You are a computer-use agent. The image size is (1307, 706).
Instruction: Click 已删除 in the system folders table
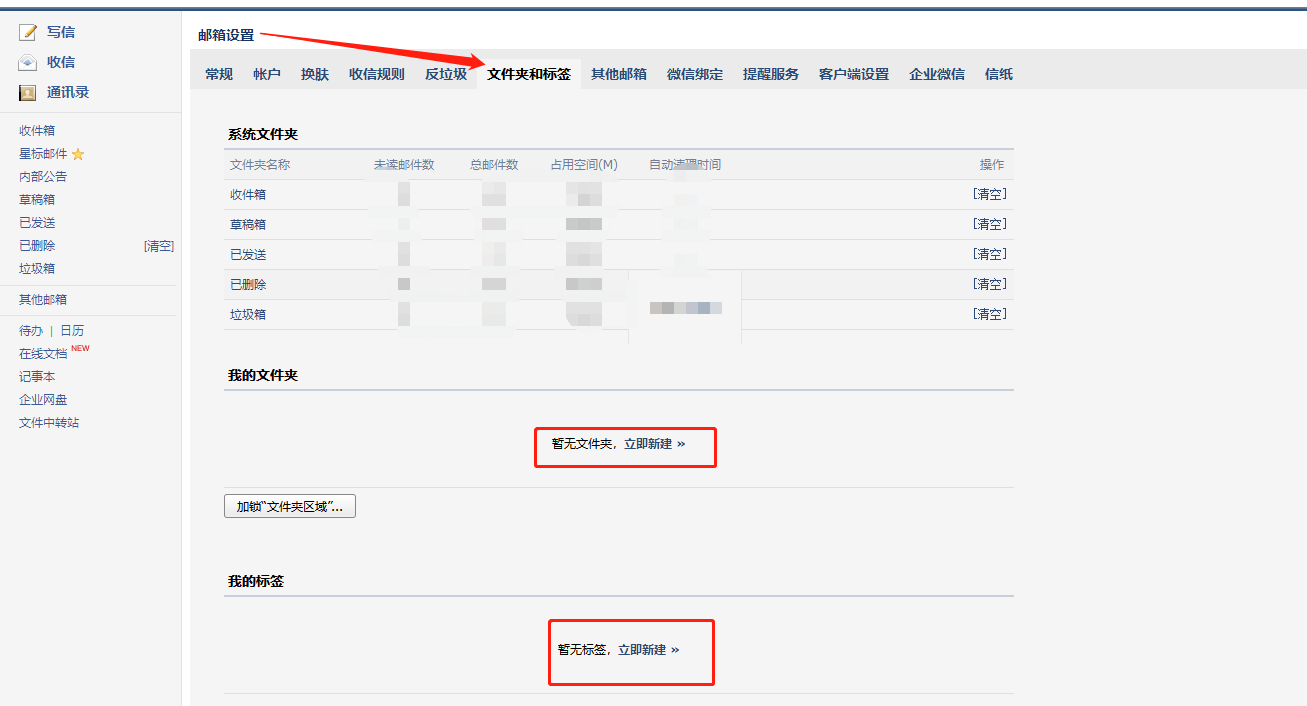tap(248, 285)
